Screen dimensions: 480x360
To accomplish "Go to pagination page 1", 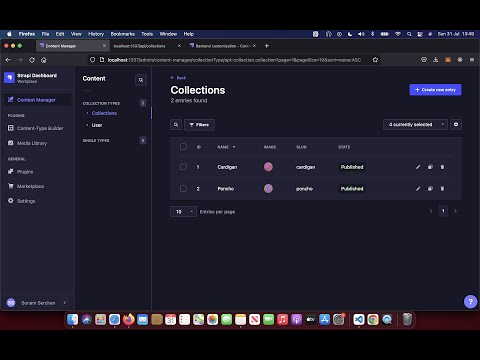I will pyautogui.click(x=443, y=211).
